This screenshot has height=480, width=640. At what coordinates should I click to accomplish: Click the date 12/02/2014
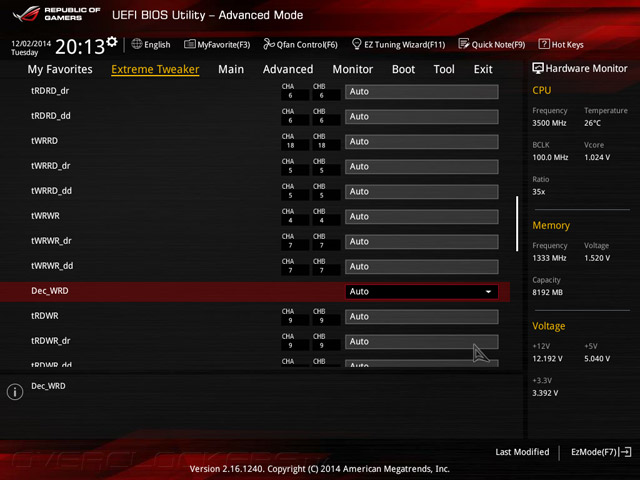[31, 43]
